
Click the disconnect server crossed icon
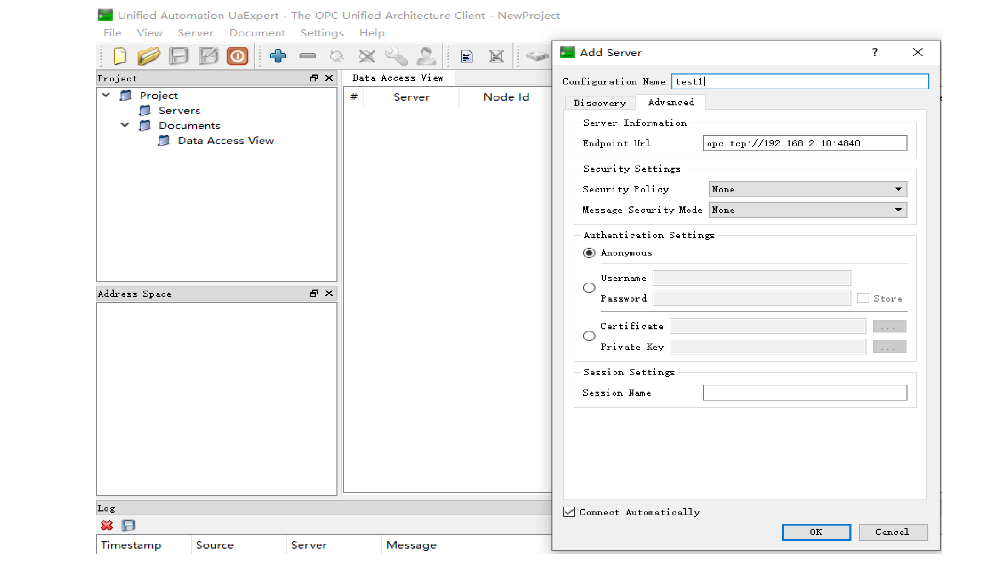tap(367, 56)
